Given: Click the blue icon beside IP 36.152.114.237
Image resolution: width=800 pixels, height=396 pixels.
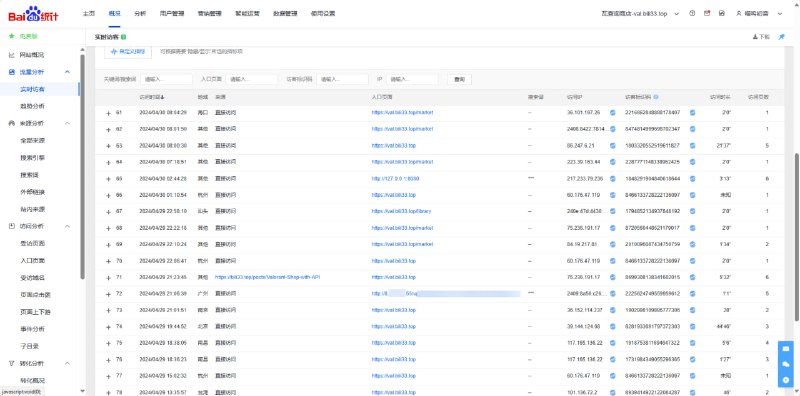Looking at the screenshot, I should 613,310.
